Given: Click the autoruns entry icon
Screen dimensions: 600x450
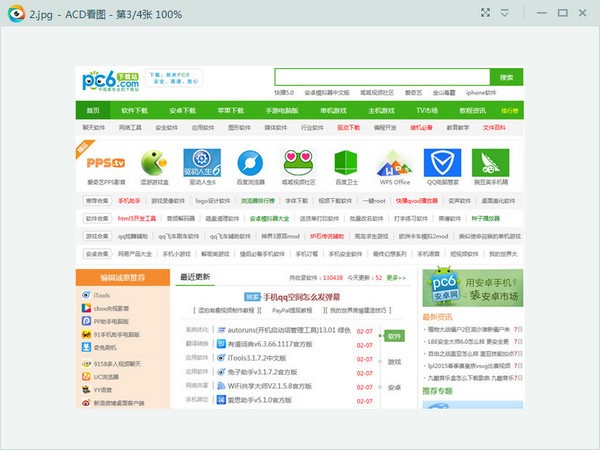Looking at the screenshot, I should point(221,330).
